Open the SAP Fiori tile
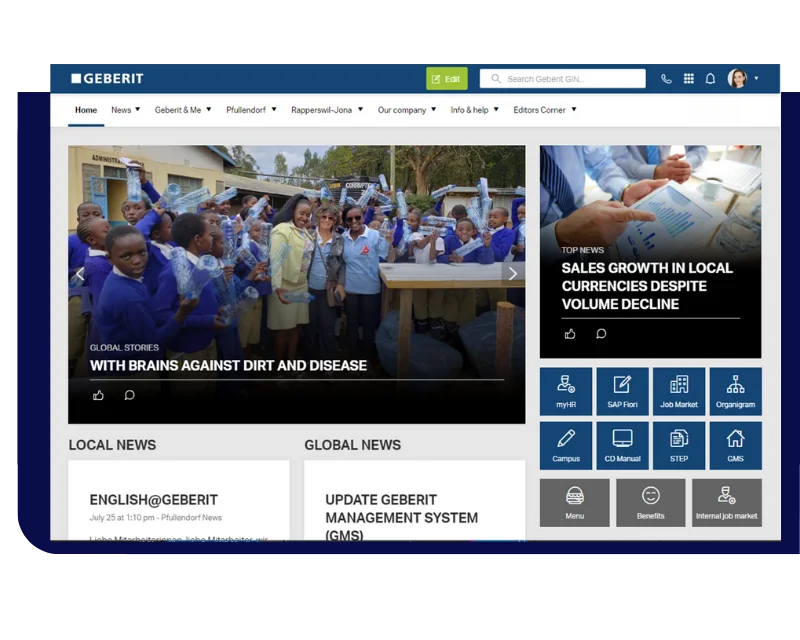The height and width of the screenshot is (640, 800). (x=622, y=391)
